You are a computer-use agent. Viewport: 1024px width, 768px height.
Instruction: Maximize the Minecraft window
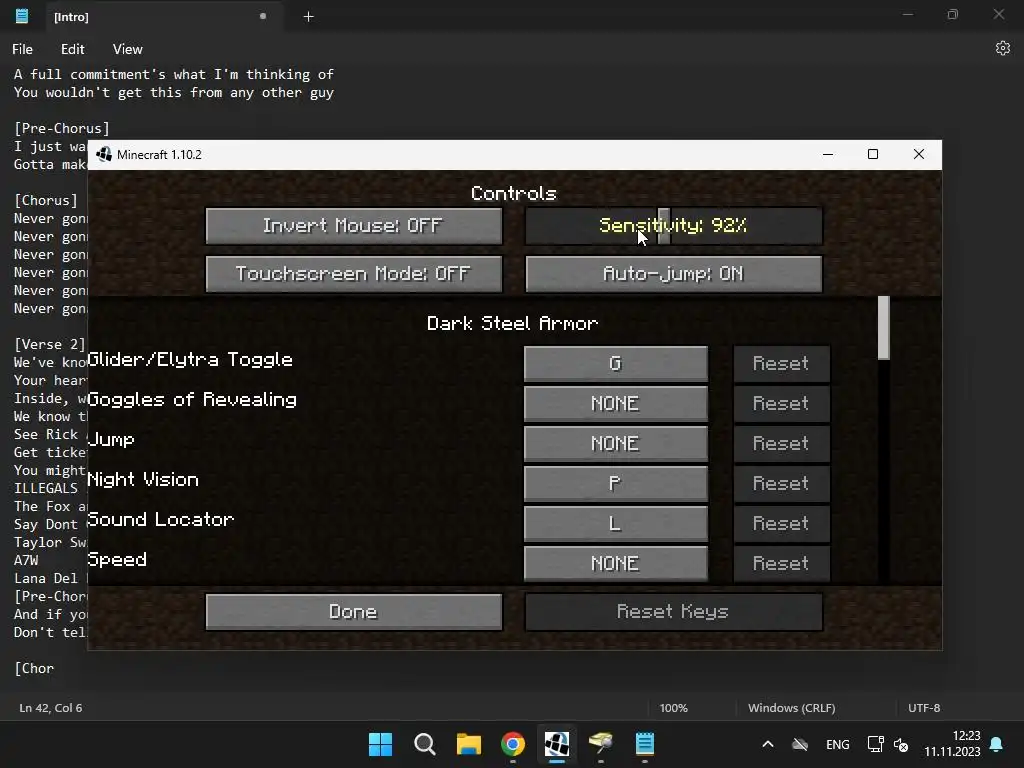point(873,154)
